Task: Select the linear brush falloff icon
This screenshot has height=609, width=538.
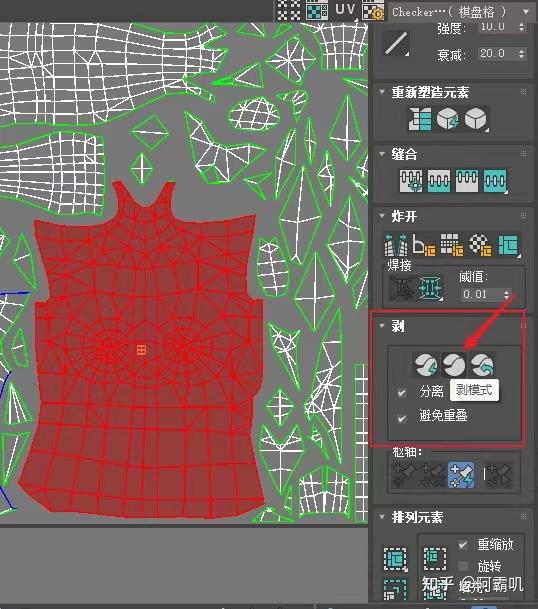Action: 396,43
